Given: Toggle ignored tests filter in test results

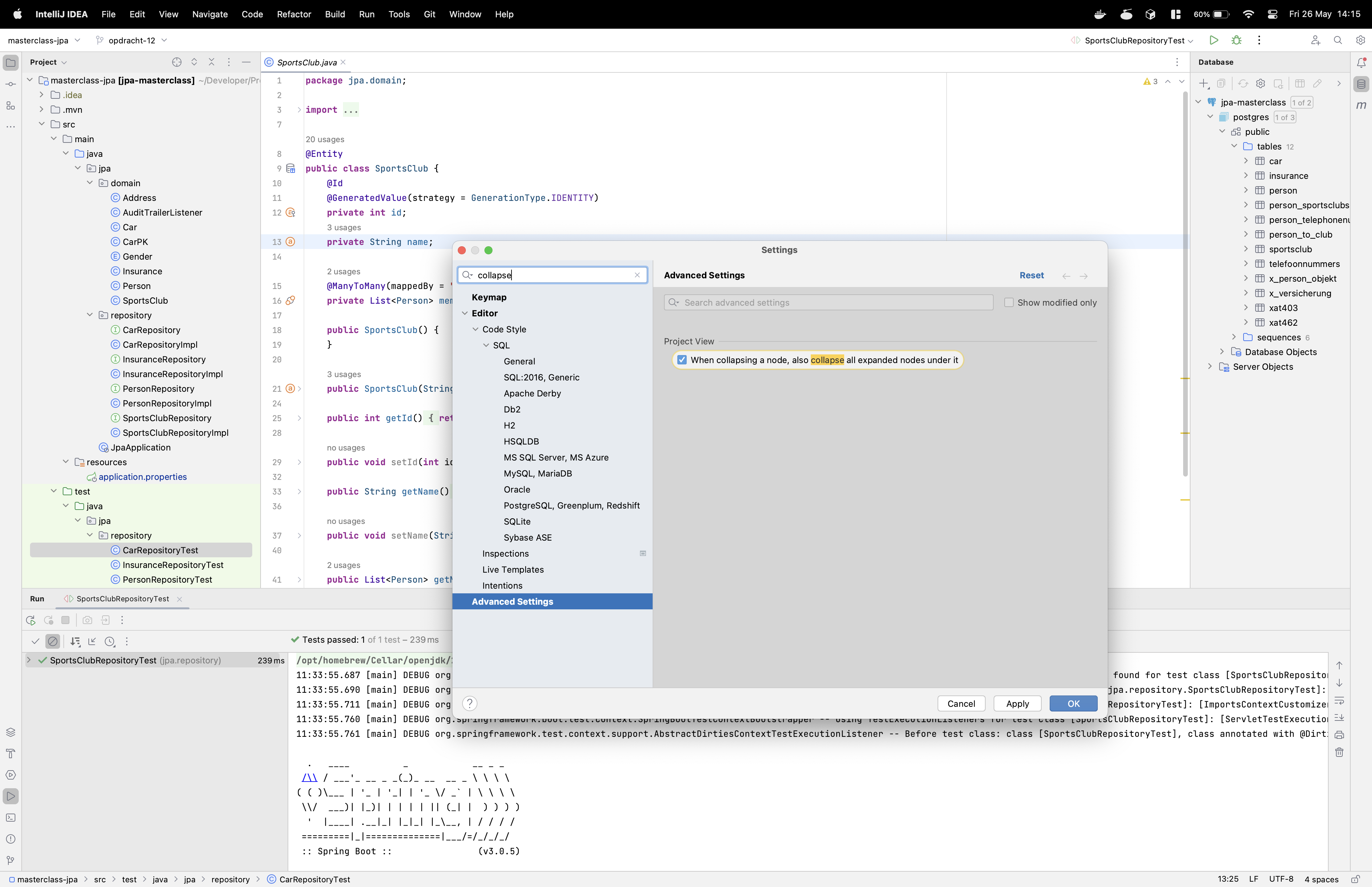Looking at the screenshot, I should (53, 640).
